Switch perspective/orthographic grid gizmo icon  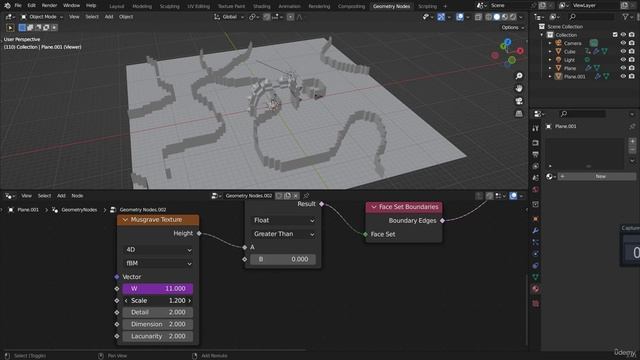tap(519, 113)
